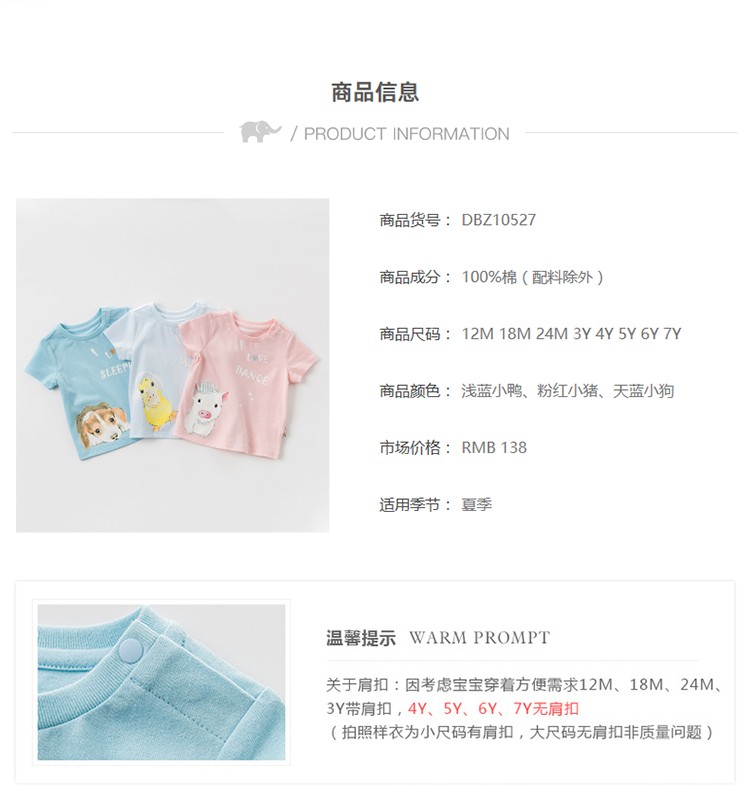This screenshot has height=806, width=750.
Task: Click the PRODUCT INFORMATION subtitle text
Action: [x=406, y=134]
